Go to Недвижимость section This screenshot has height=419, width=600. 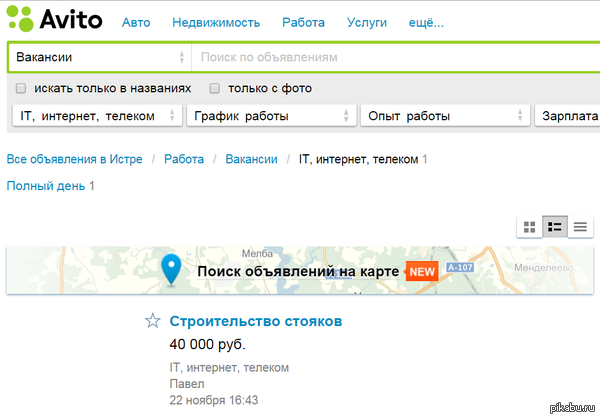[x=216, y=22]
